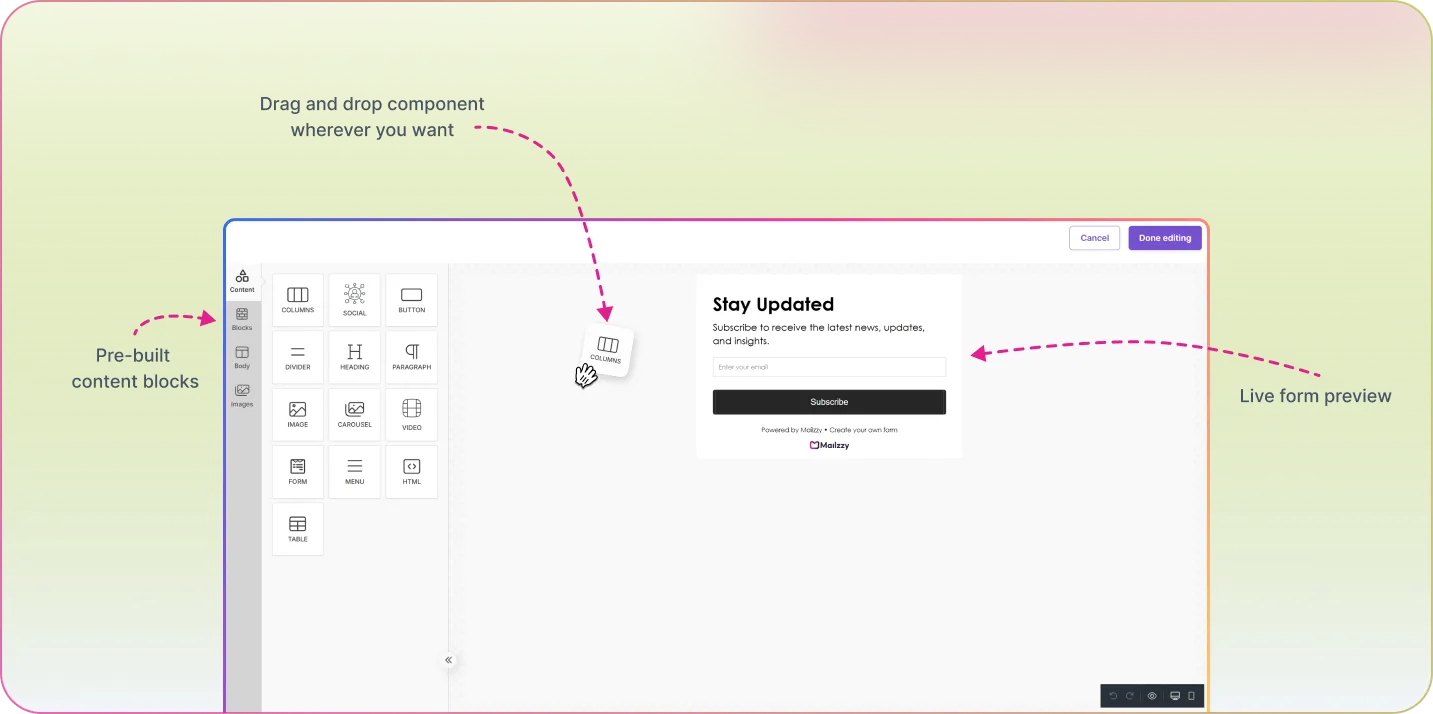Switch to mobile preview mode
This screenshot has width=1433, height=714.
[1191, 696]
